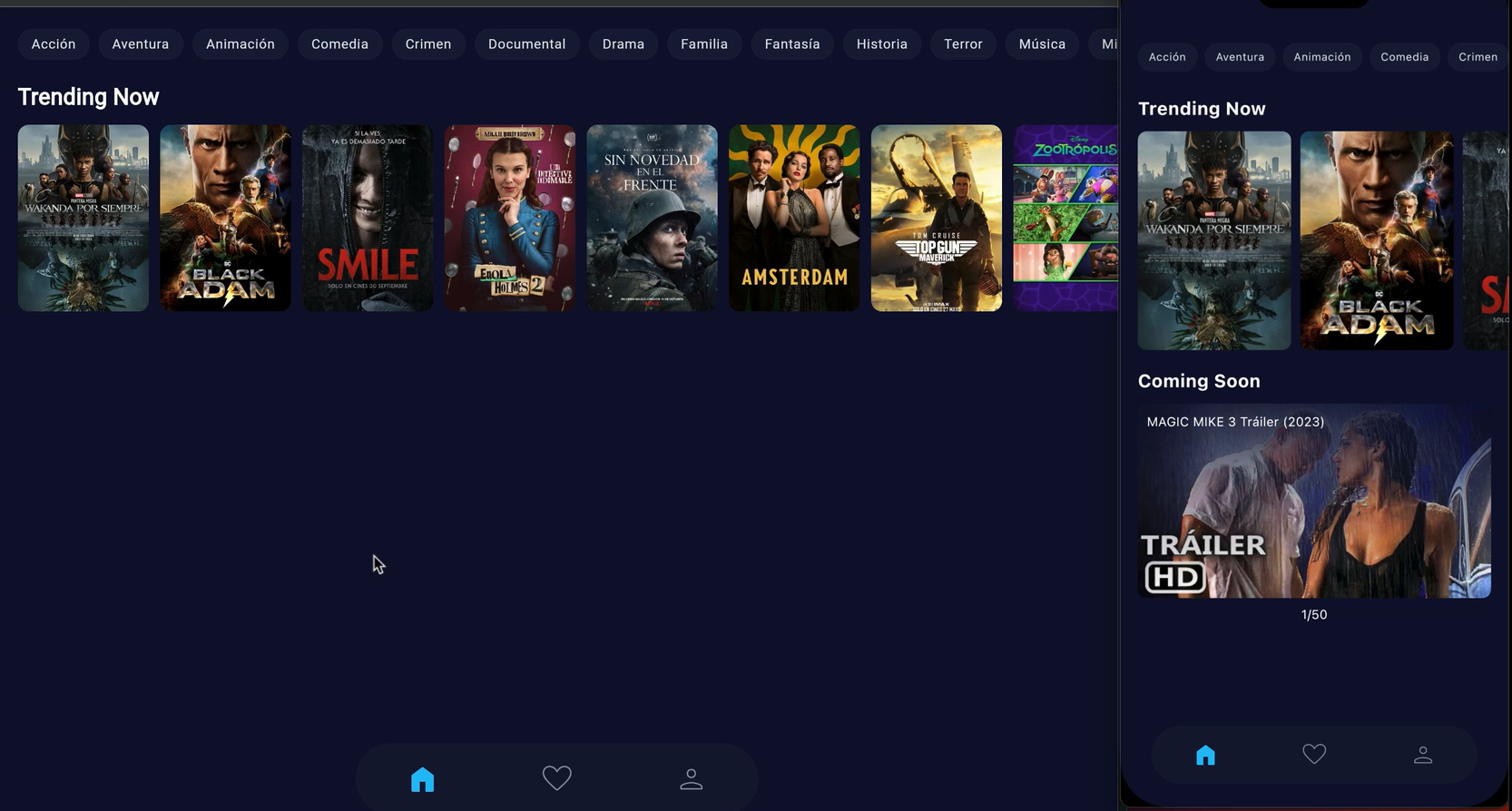Tap heart icon in mobile preview bar
Screen dimensions: 1512x811
click(1314, 754)
